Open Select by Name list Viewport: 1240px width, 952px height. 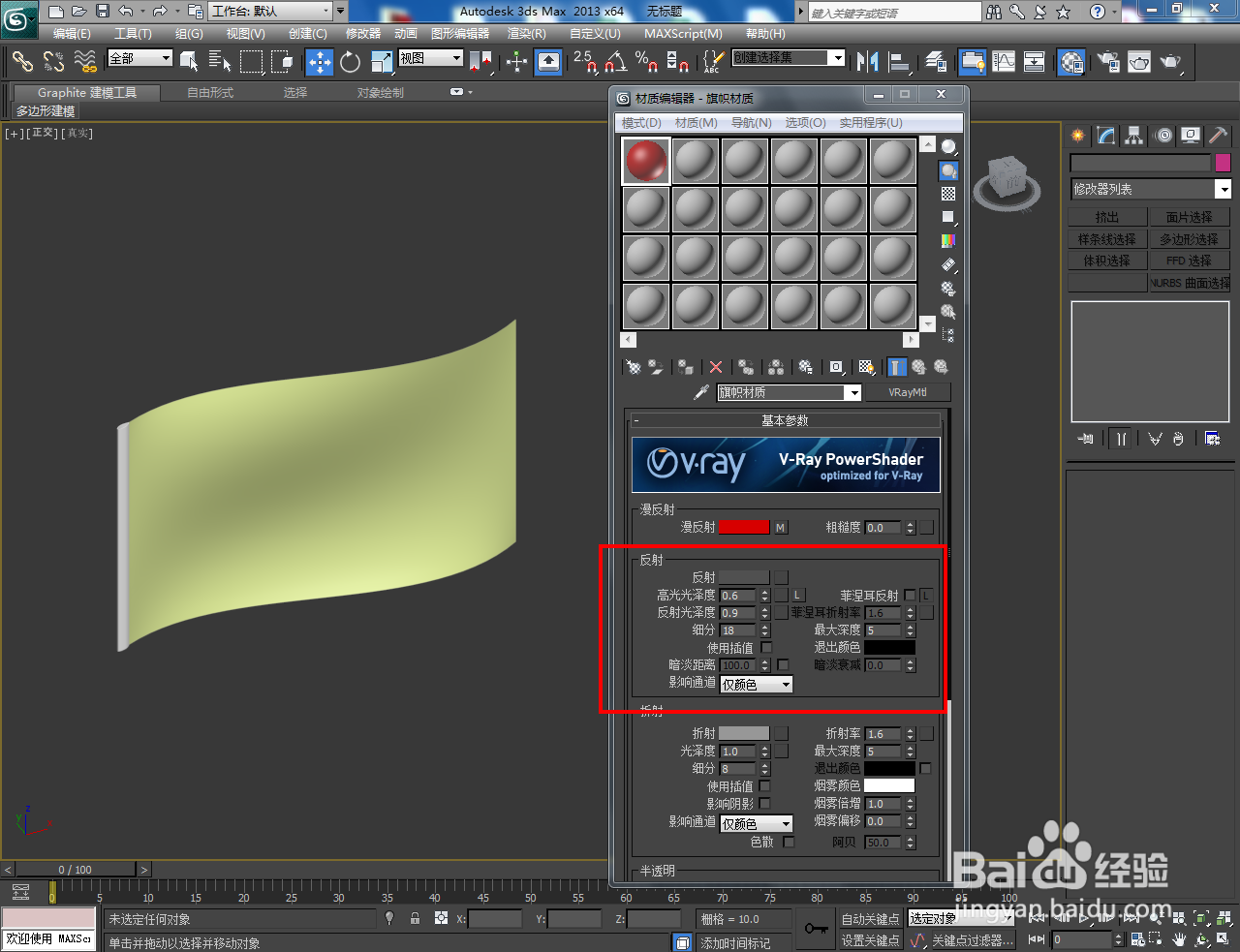220,62
